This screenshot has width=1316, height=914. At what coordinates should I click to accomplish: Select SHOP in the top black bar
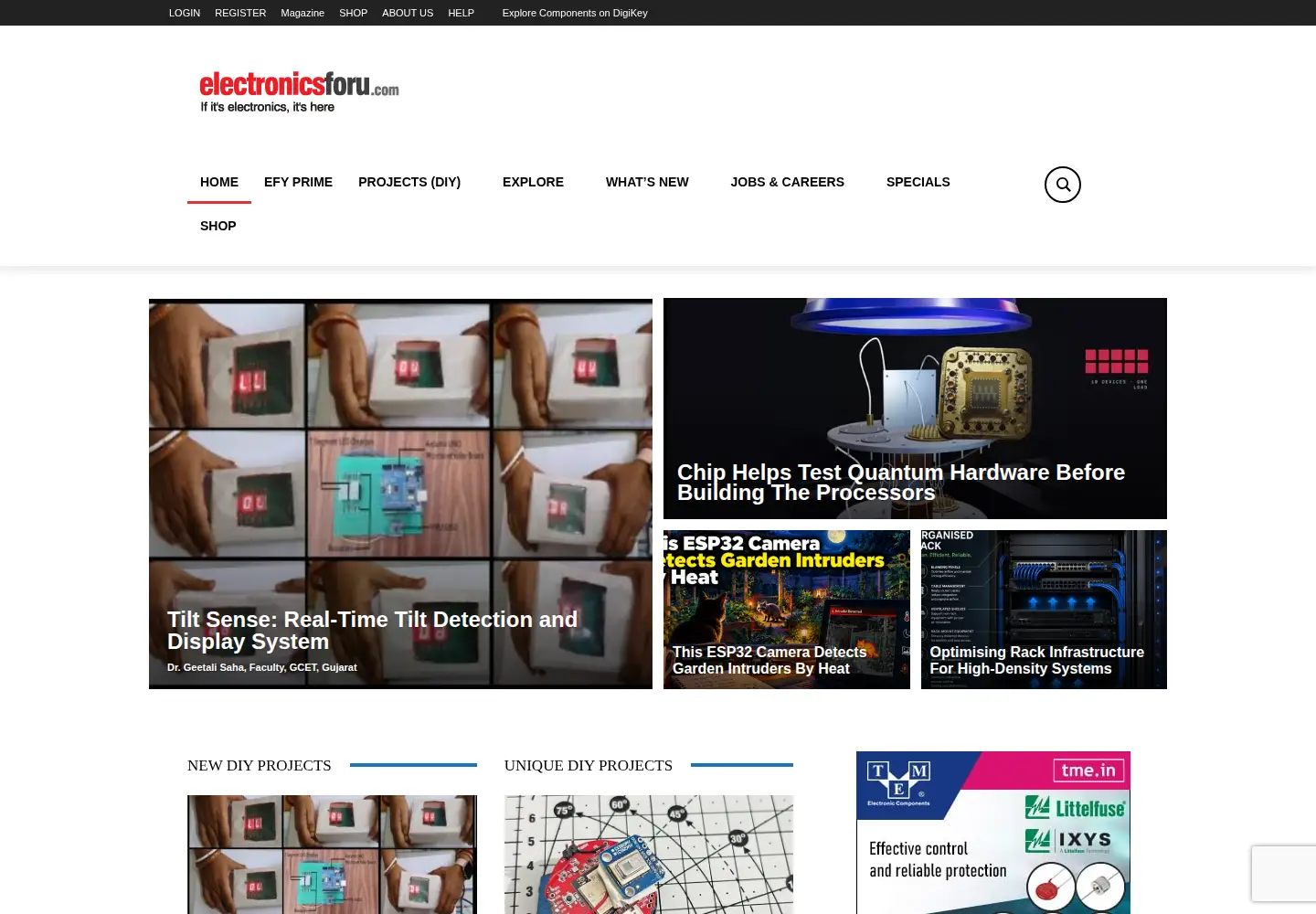coord(353,13)
